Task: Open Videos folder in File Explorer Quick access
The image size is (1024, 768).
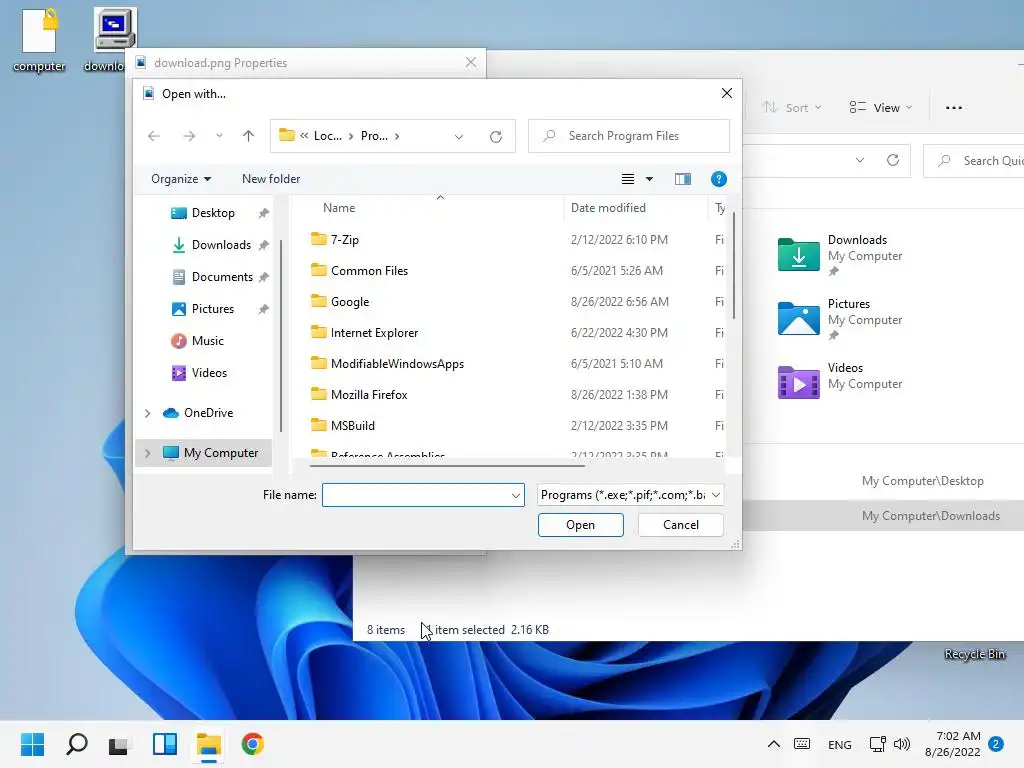Action: [x=839, y=383]
